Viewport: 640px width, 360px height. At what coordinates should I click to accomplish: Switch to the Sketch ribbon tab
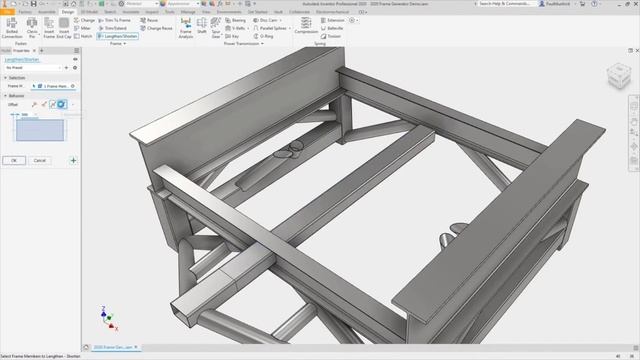pos(110,12)
